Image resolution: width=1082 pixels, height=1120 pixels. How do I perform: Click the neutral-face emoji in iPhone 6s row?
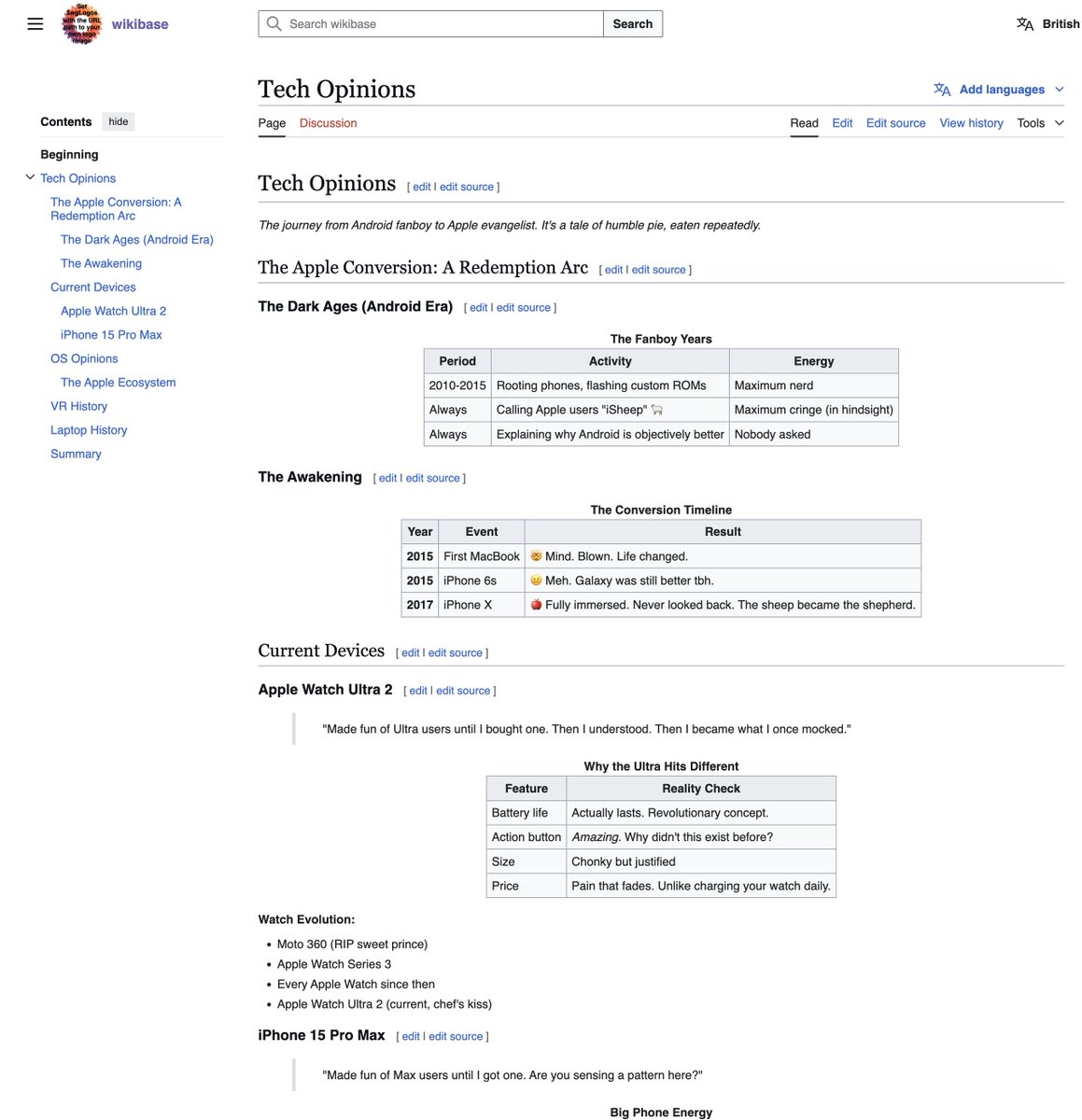(536, 581)
